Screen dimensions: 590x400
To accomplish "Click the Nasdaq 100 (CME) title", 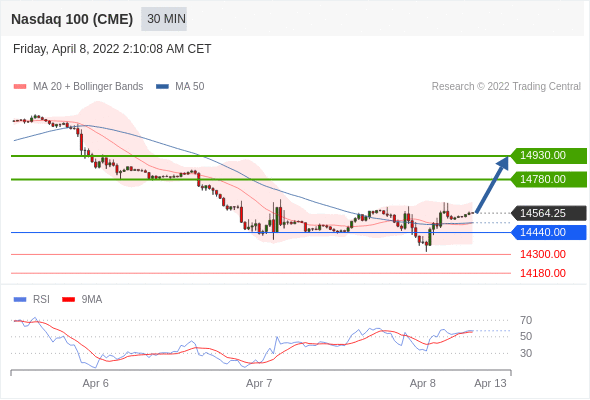I will pyautogui.click(x=72, y=19).
